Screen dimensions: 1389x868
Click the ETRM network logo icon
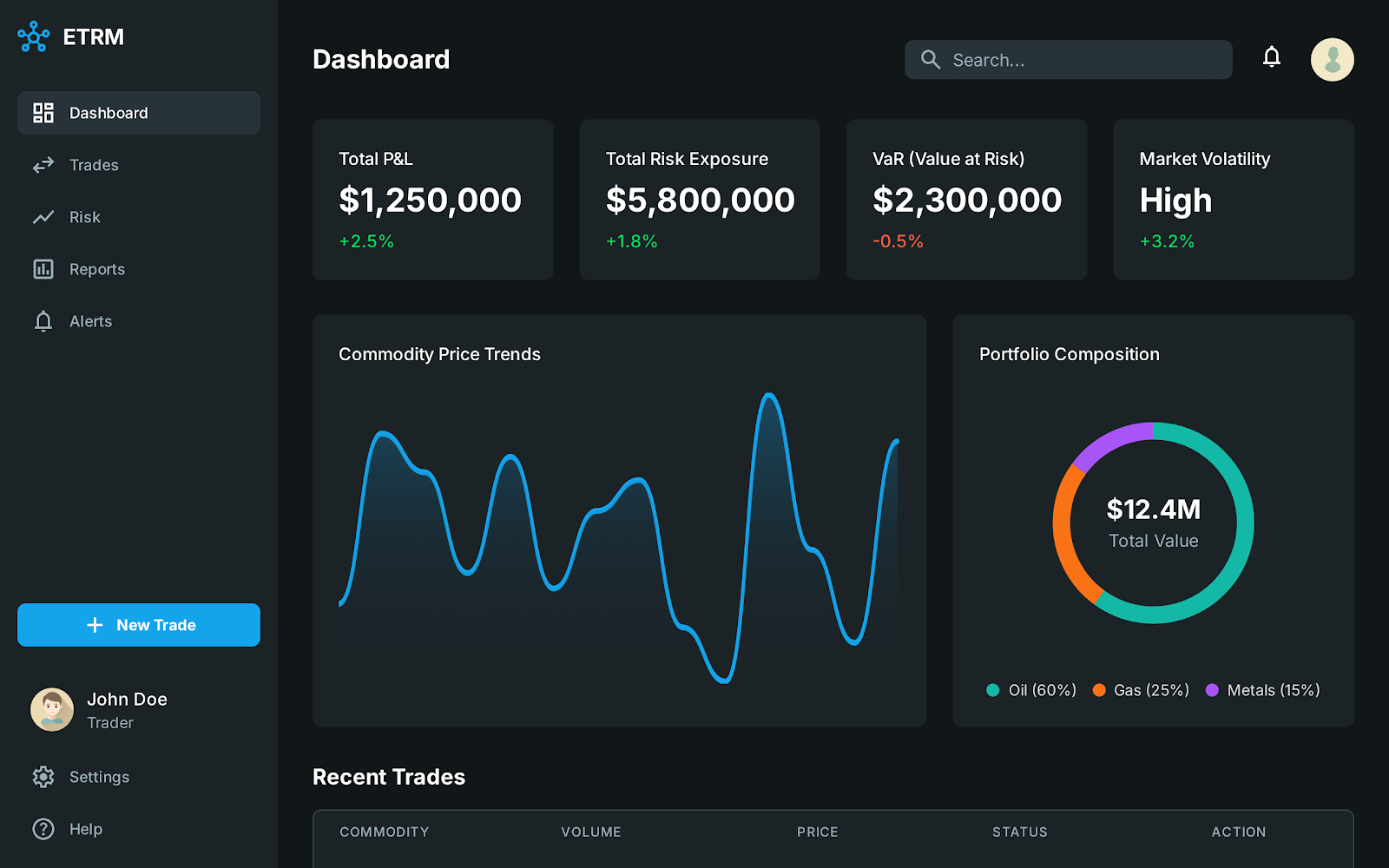[x=34, y=36]
